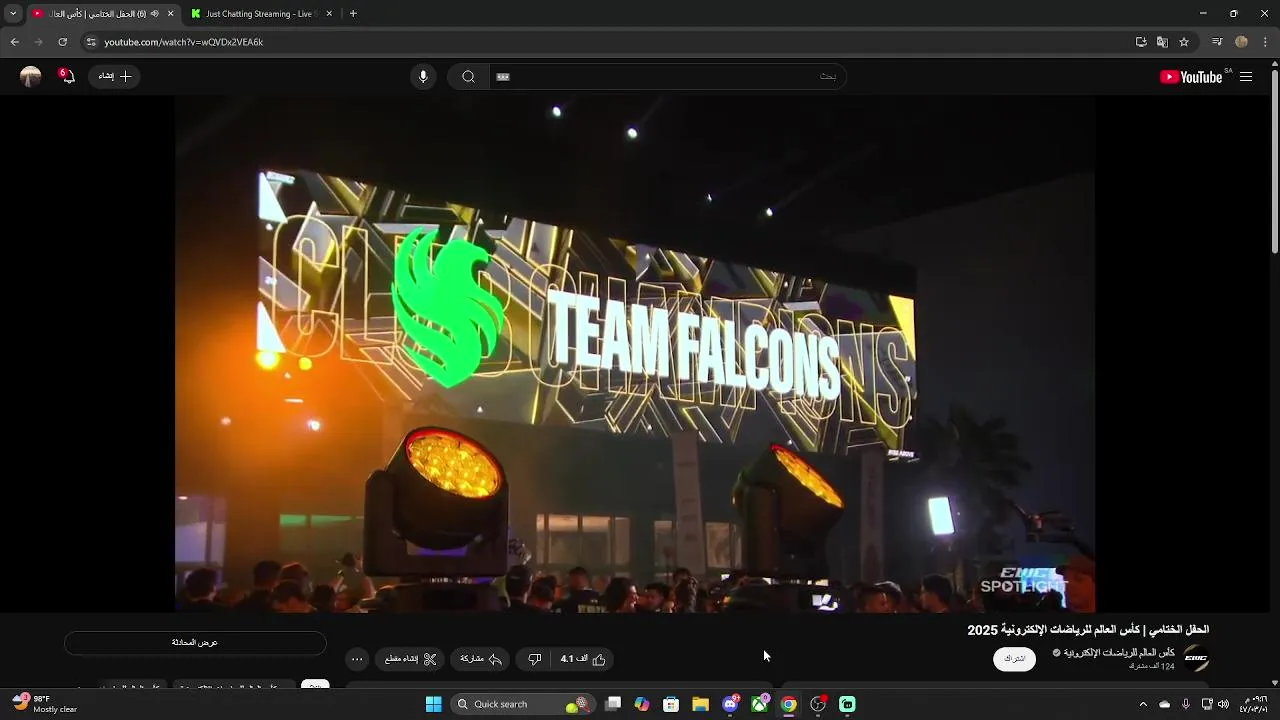
Task: Open the on-screen keyboard icon in search box
Action: 503,77
